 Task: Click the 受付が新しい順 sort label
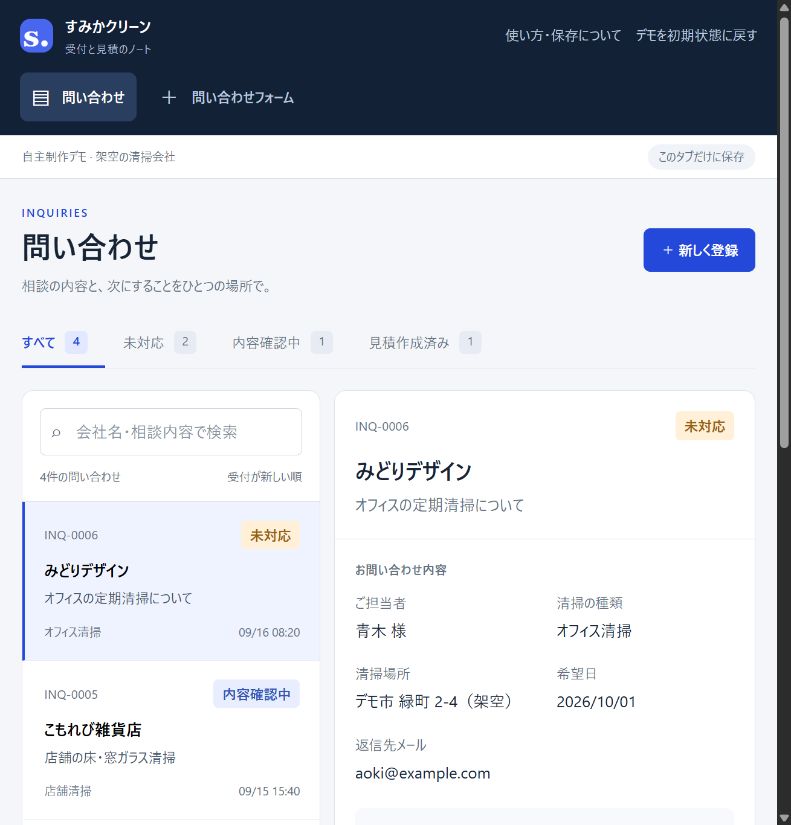(x=264, y=477)
